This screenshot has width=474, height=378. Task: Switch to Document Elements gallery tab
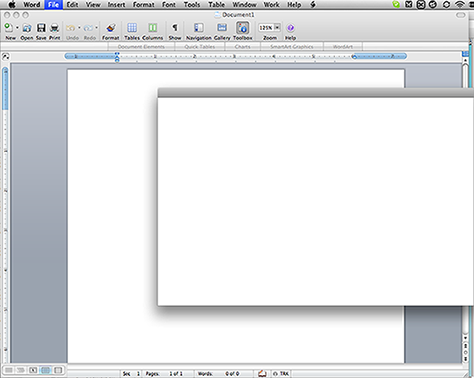click(x=141, y=47)
